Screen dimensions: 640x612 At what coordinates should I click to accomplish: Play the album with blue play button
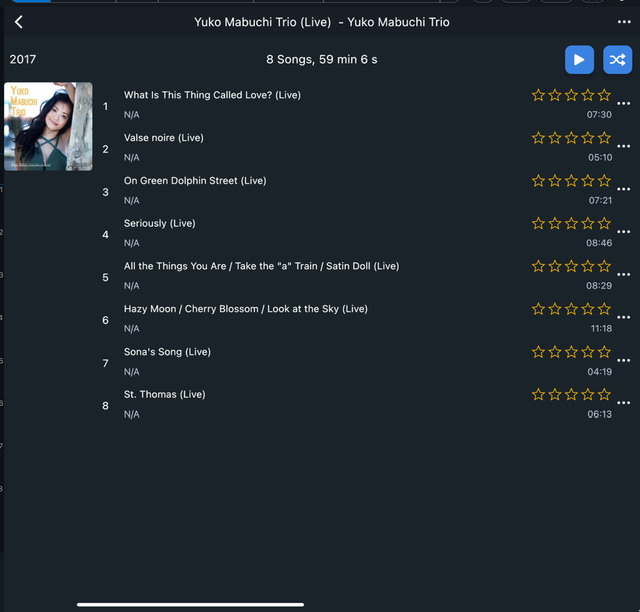[x=579, y=60]
